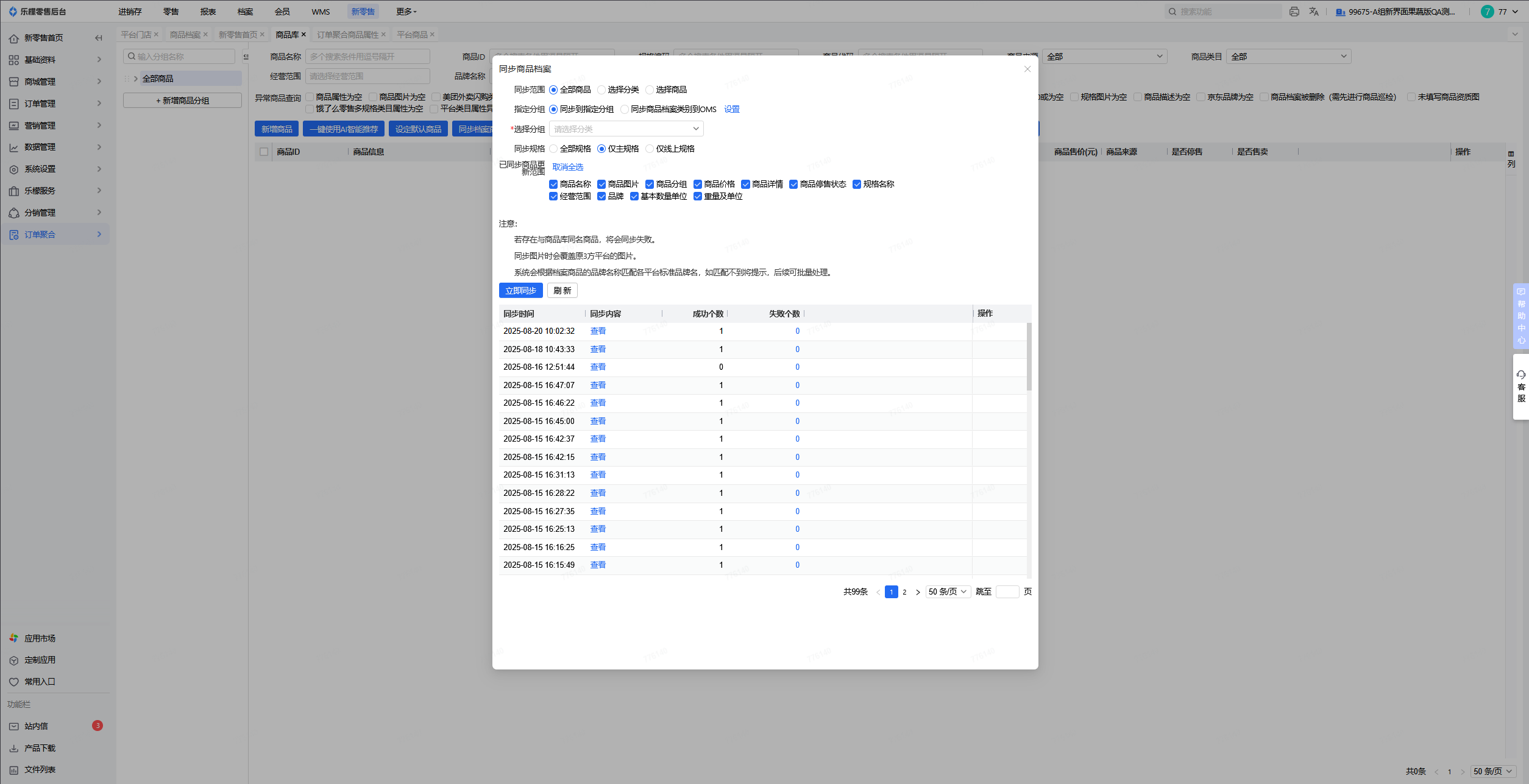Expand 订单管理 sidebar chevron
1529x784 pixels.
pos(99,104)
